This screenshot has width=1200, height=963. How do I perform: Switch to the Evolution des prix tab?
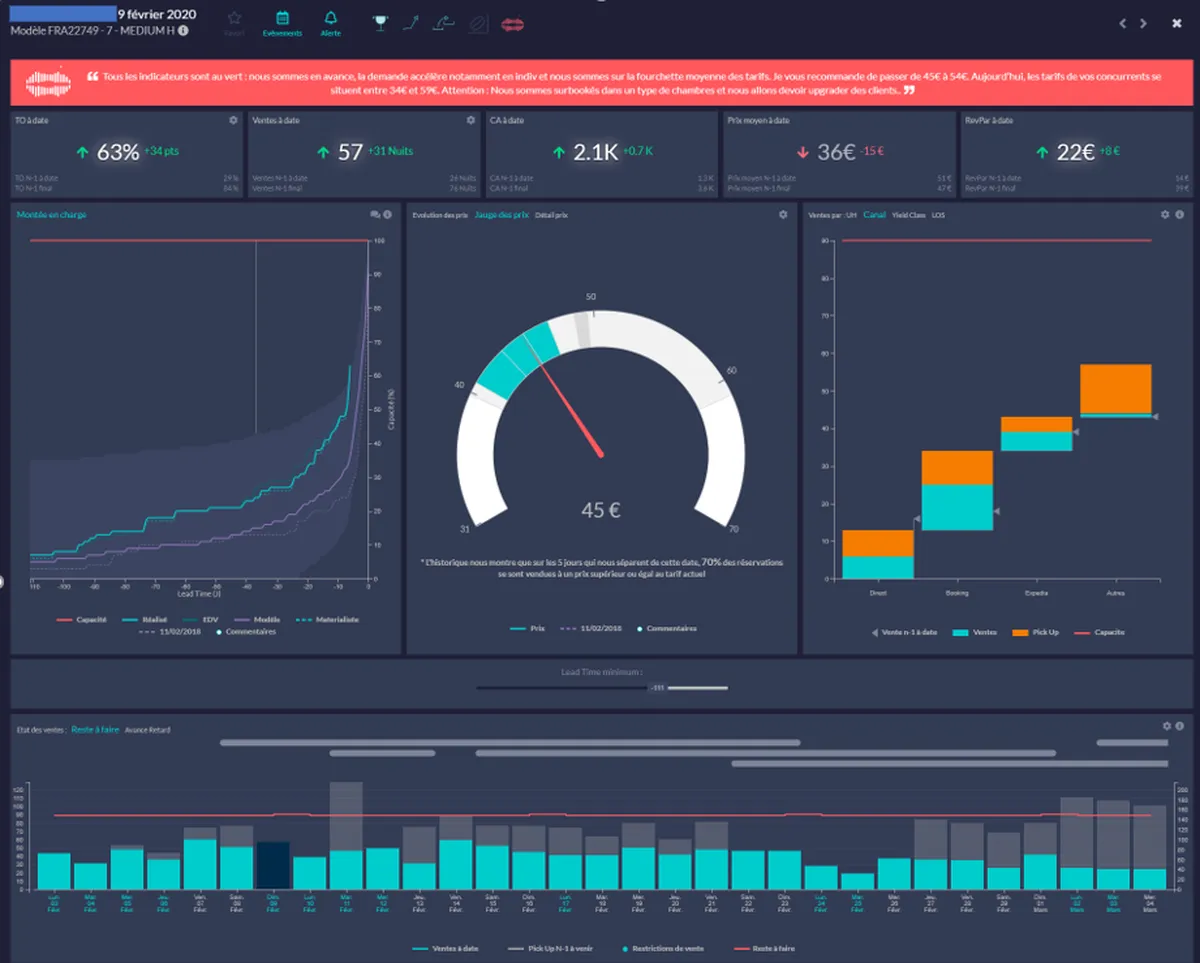point(440,215)
